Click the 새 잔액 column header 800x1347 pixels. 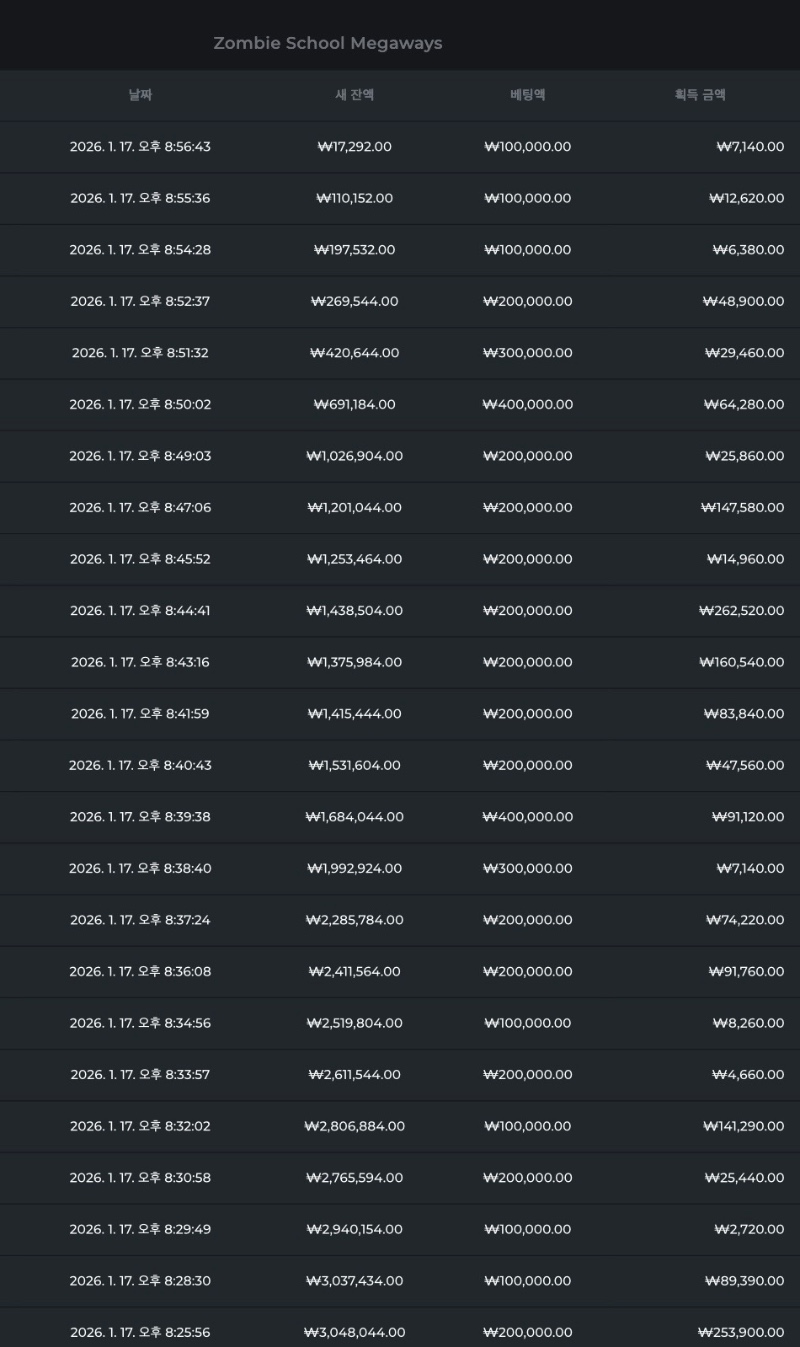[354, 95]
